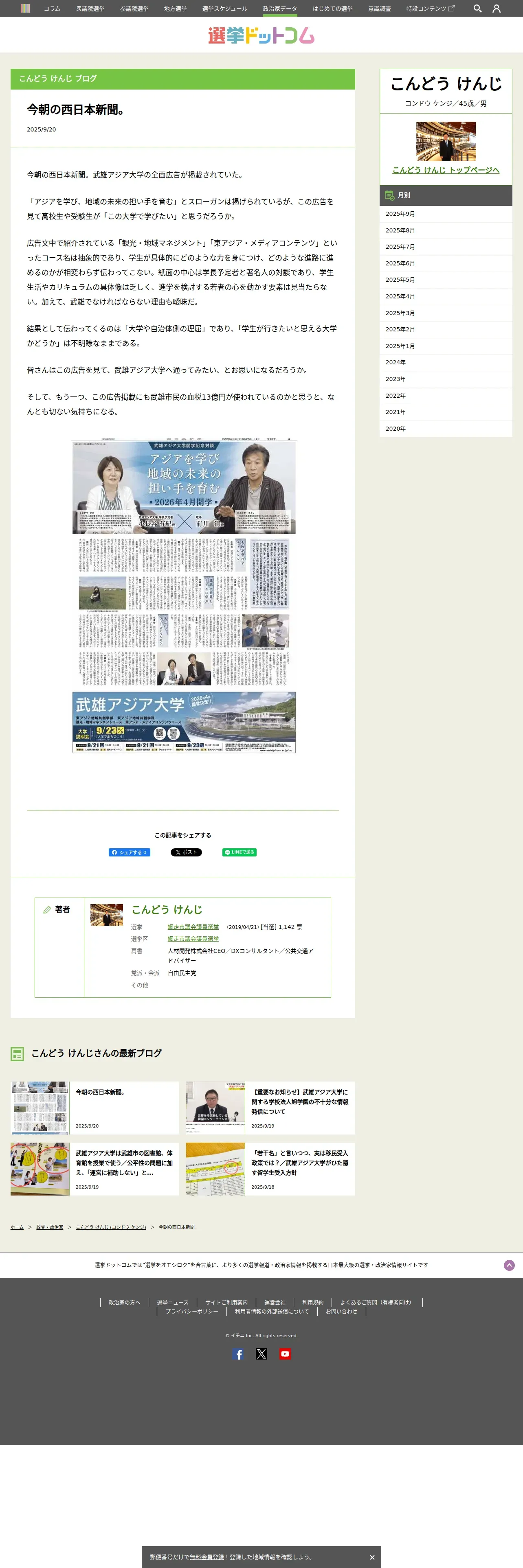Open footer link お問い合わせ
Screen dimensions: 523x1568
coord(342,1312)
